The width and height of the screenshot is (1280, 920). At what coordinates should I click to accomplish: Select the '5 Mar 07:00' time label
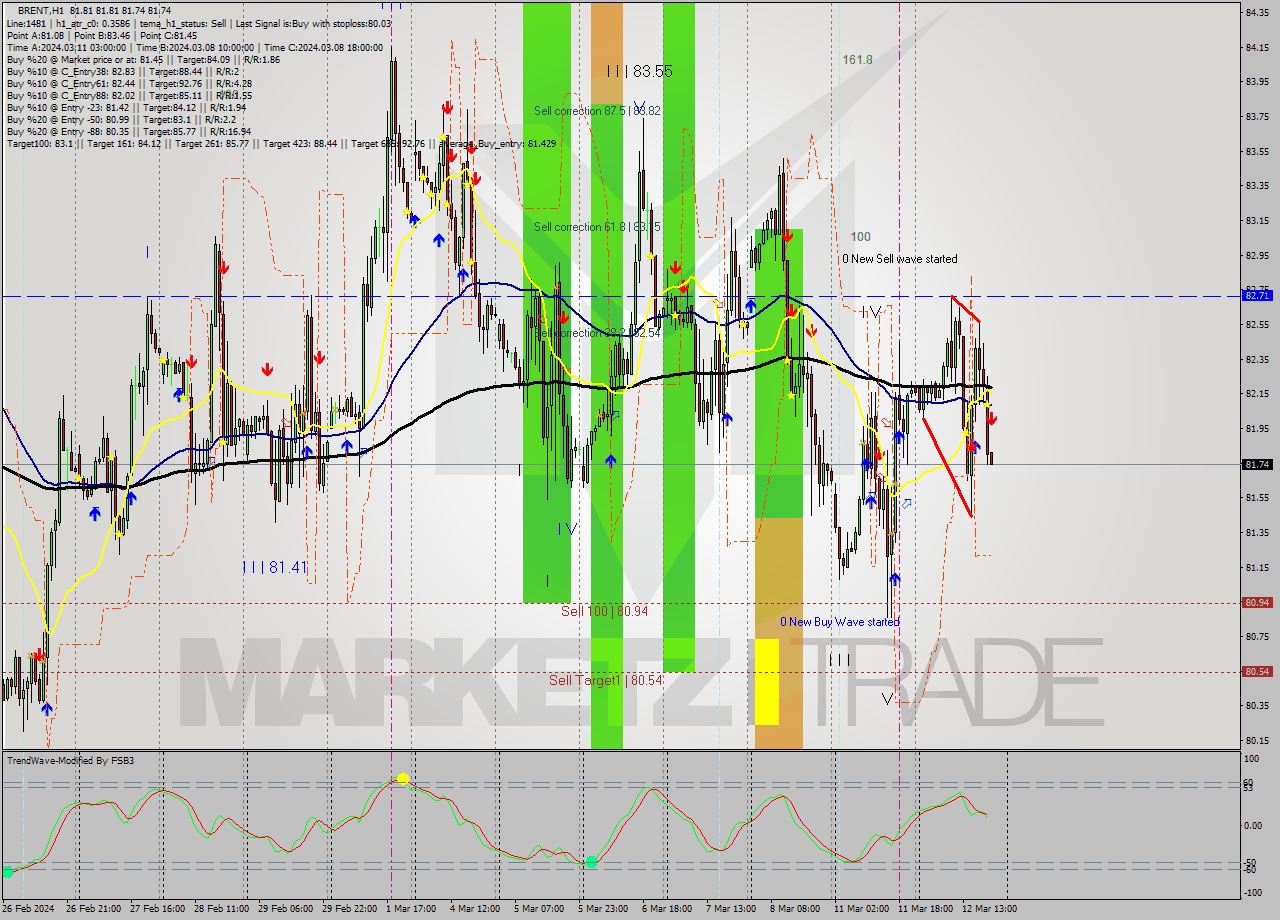(x=539, y=909)
